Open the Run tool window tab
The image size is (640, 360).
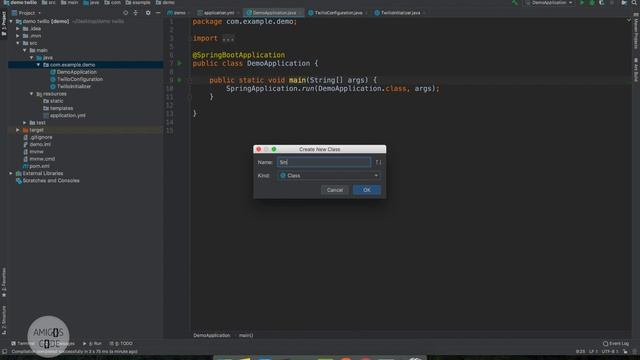(93, 344)
